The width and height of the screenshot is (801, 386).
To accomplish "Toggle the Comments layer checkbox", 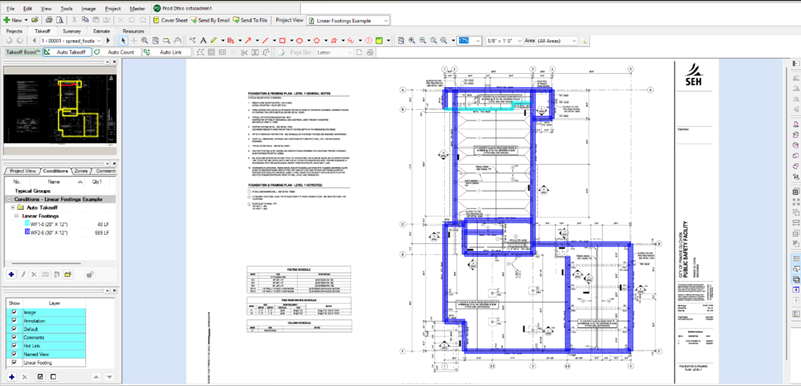I will tap(14, 337).
